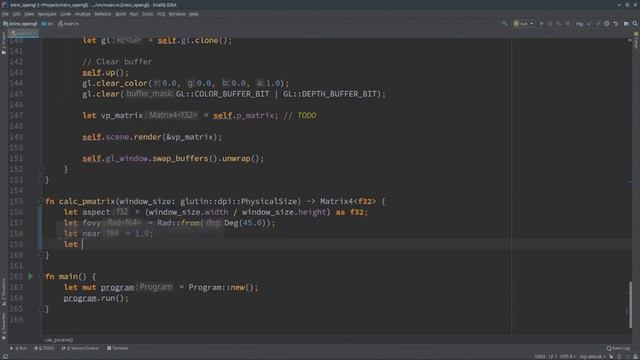Open Structure tool window on left stripe
Image resolution: width=640 pixels, height=360 pixels.
click(x=4, y=292)
